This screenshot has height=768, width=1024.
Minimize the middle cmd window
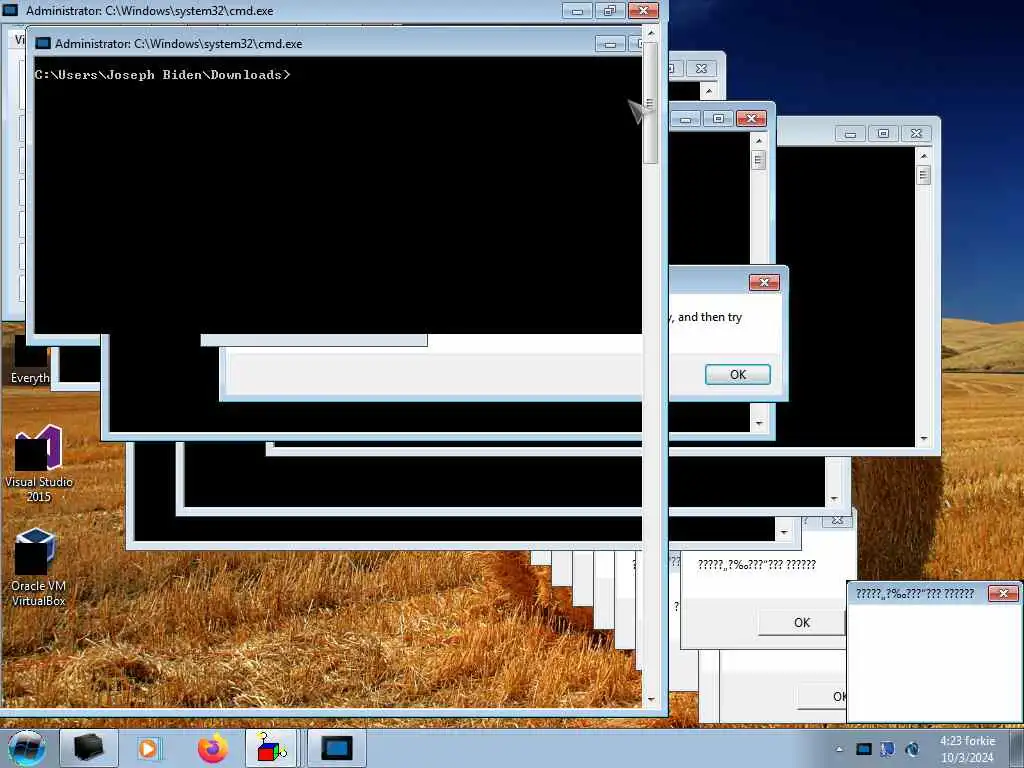point(685,118)
